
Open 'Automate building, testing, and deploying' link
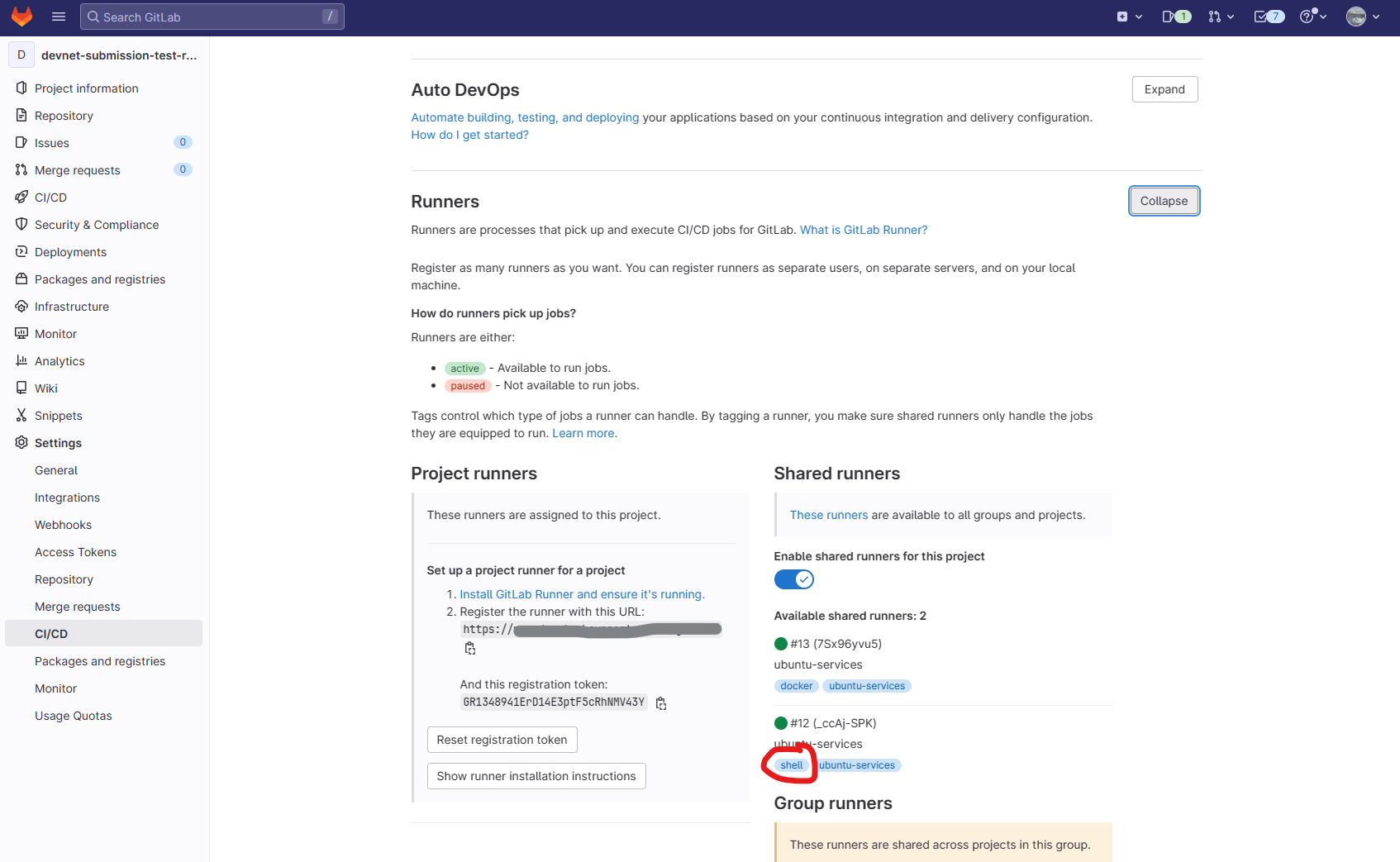point(525,117)
